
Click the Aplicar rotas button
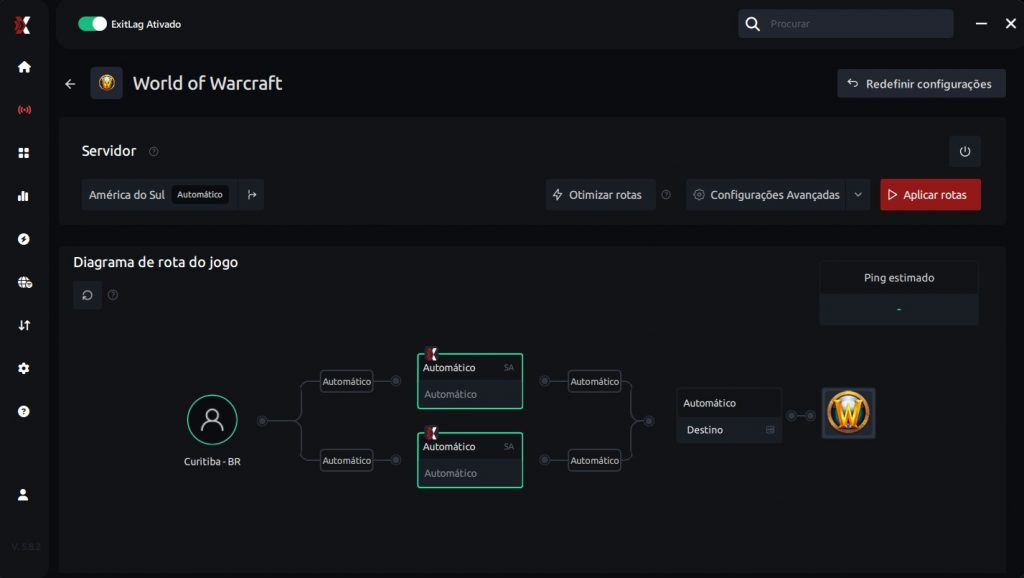coord(930,195)
